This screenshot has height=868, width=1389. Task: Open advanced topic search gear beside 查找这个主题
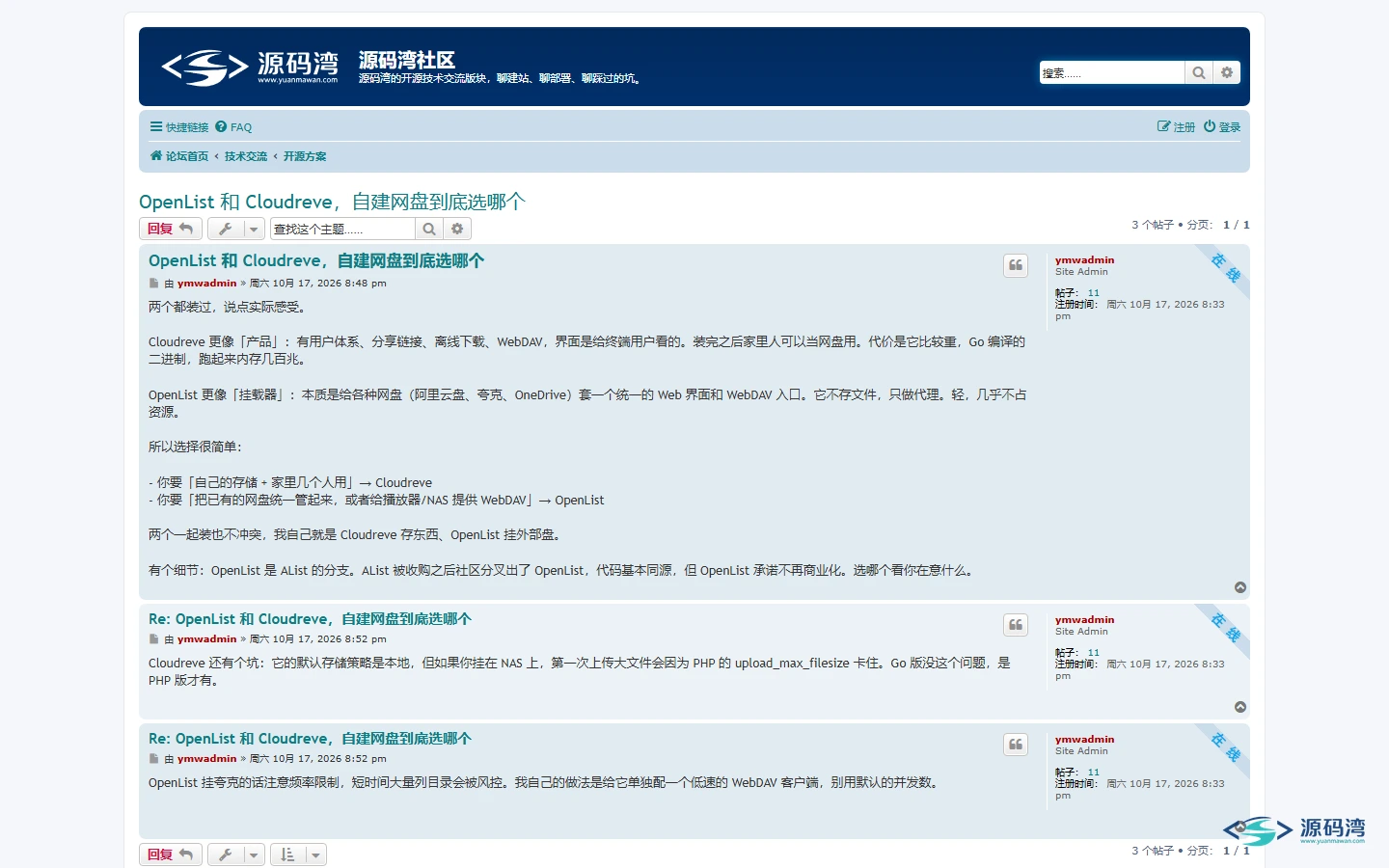[x=457, y=229]
